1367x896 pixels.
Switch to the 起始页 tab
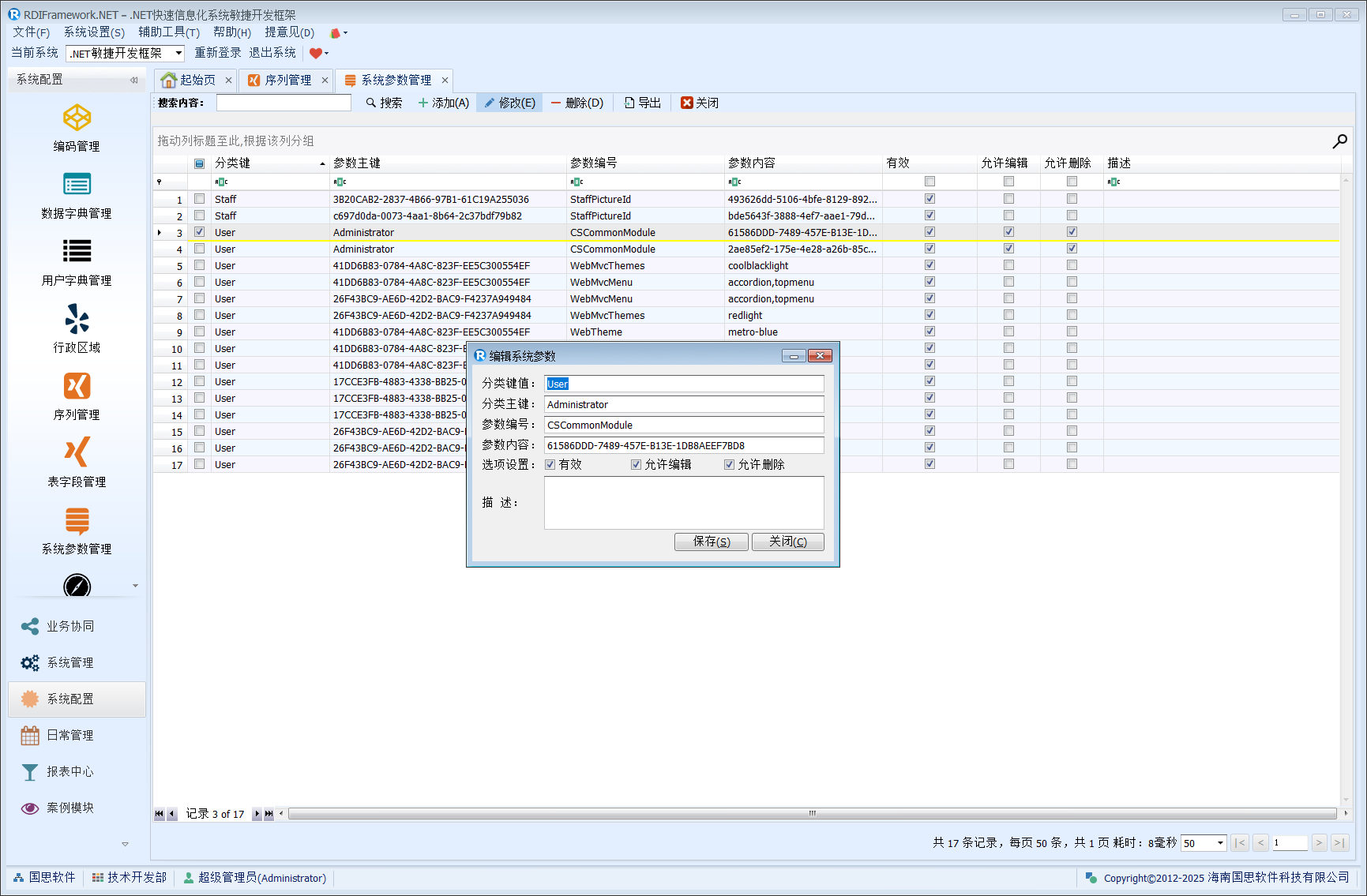click(x=190, y=81)
